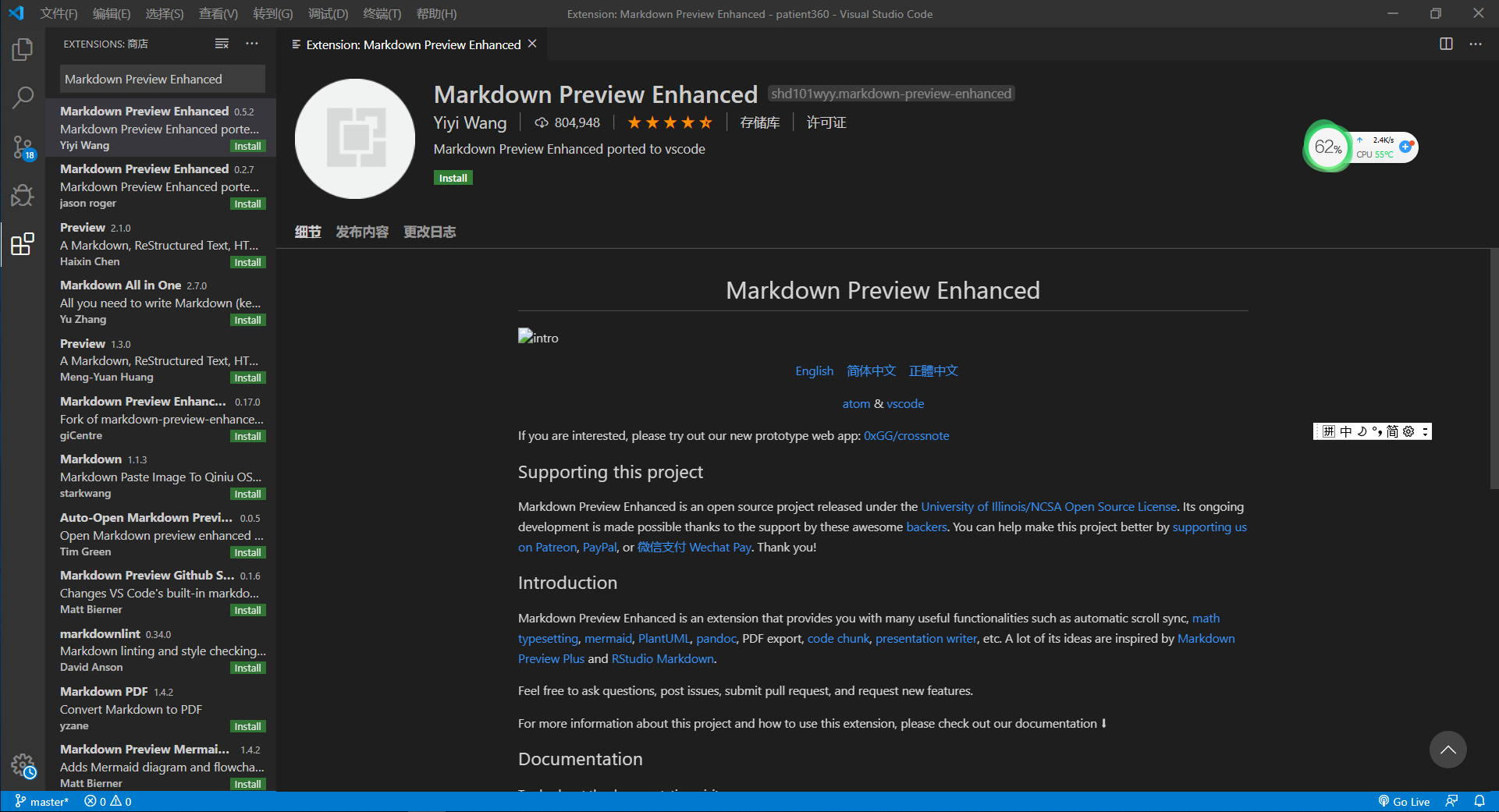Click the blue plus on monitor widget

1405,146
